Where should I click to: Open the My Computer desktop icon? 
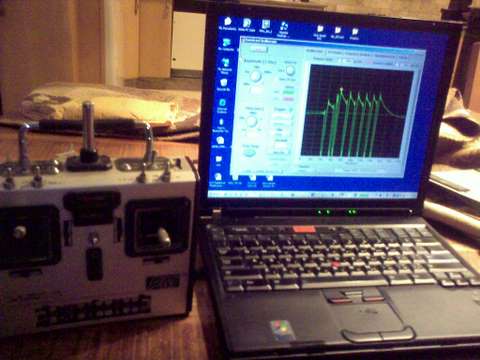click(x=226, y=44)
